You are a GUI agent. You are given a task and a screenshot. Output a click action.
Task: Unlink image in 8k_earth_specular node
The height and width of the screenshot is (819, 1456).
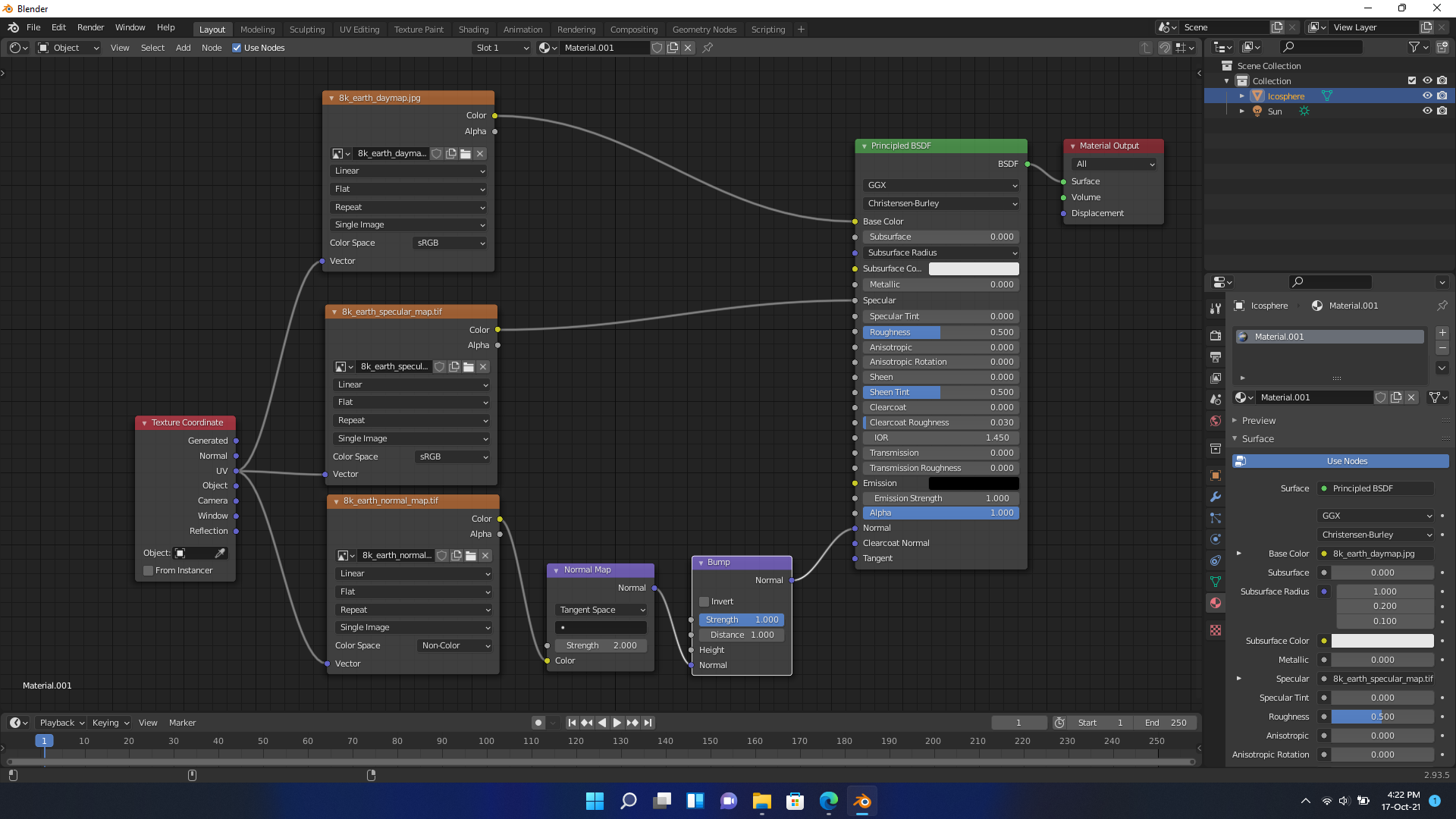point(483,367)
